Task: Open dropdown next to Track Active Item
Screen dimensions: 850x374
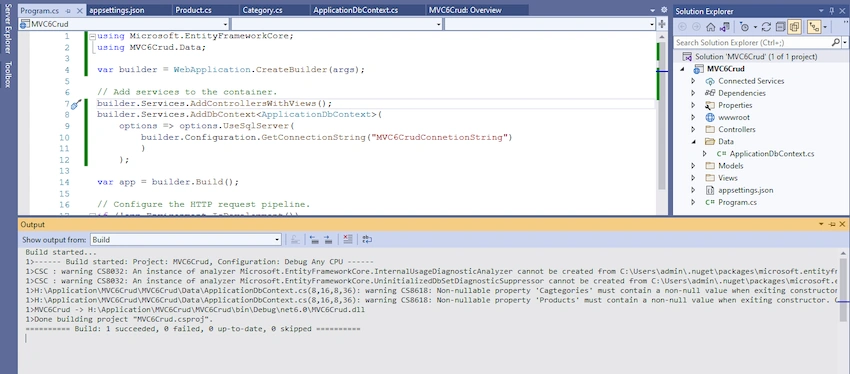Action: pos(825,27)
